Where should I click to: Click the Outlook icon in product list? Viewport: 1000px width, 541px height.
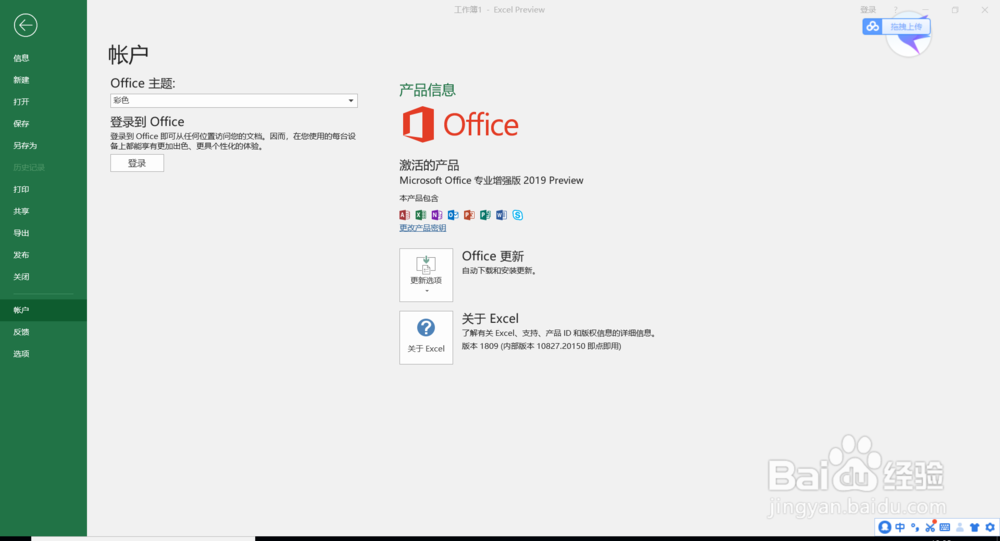453,215
